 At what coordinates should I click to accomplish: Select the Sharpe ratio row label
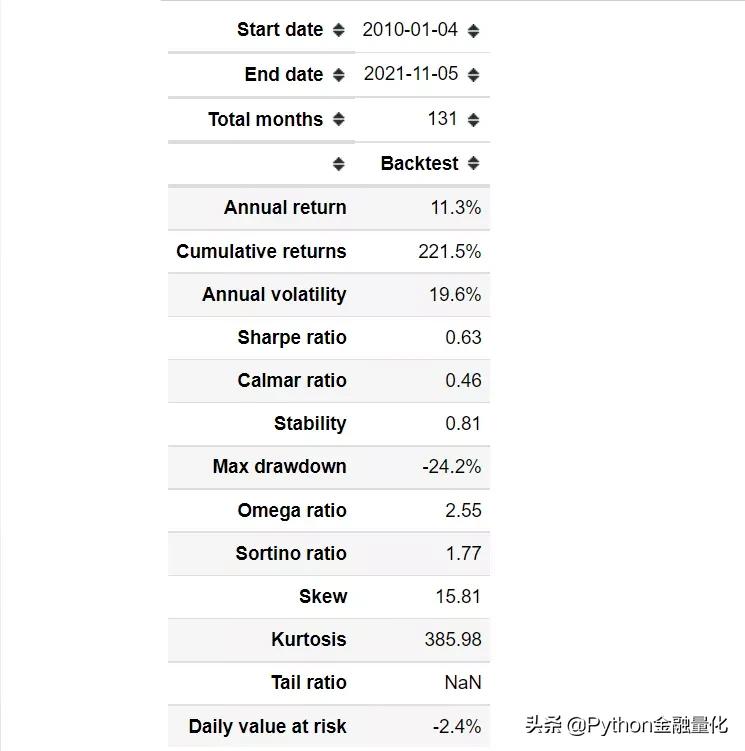click(292, 337)
